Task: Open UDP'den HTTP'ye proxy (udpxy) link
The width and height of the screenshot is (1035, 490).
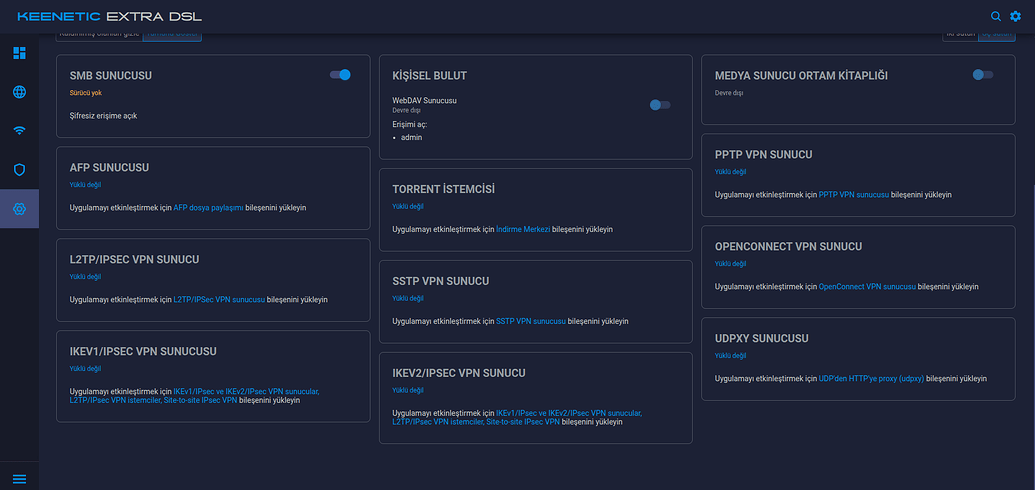Action: pyautogui.click(x=871, y=379)
